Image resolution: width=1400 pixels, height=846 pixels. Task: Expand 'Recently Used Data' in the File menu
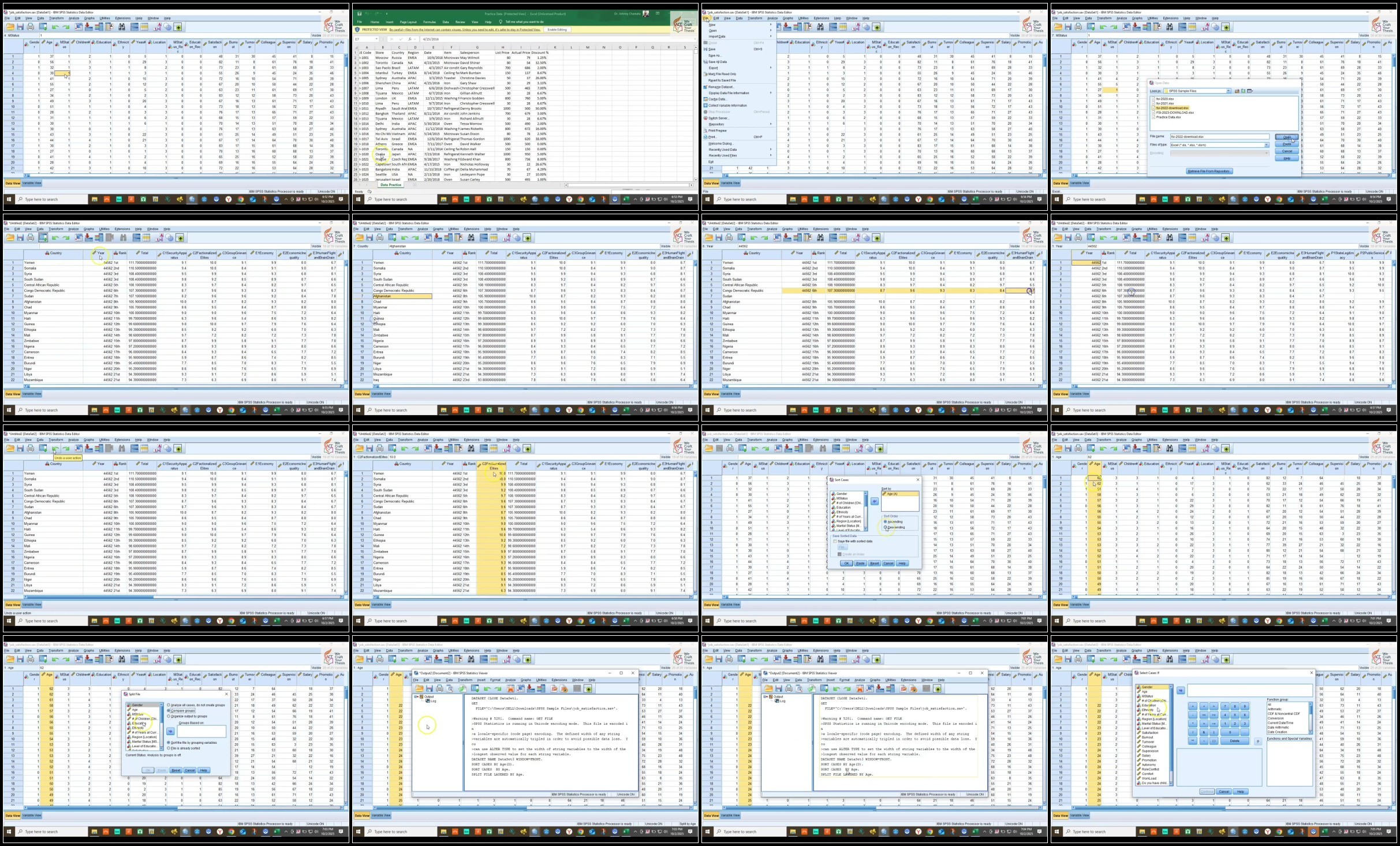click(x=738, y=150)
